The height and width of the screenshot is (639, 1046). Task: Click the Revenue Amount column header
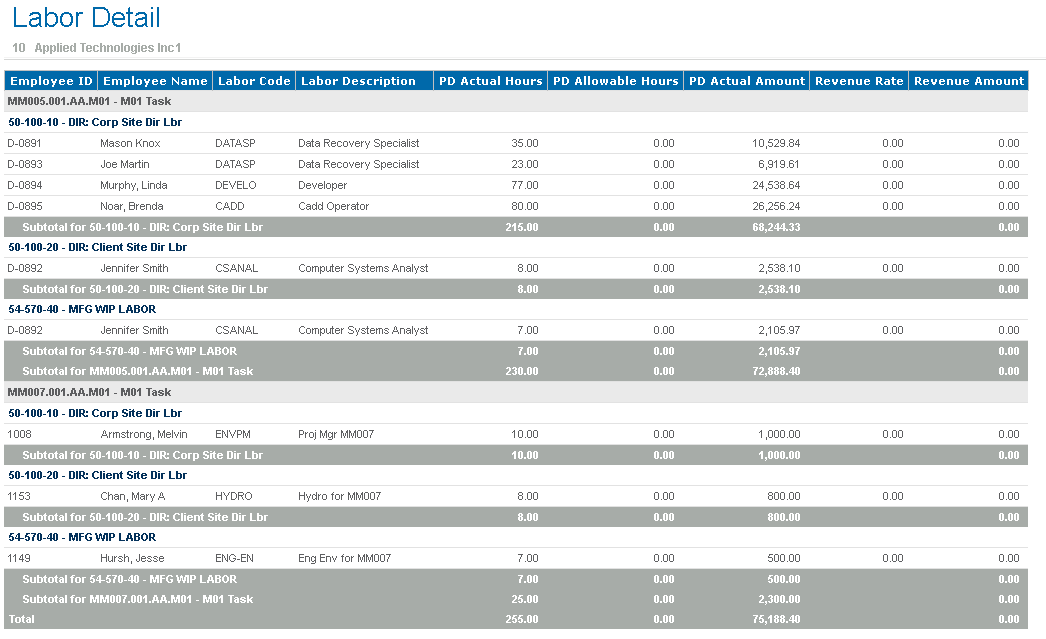coord(968,81)
